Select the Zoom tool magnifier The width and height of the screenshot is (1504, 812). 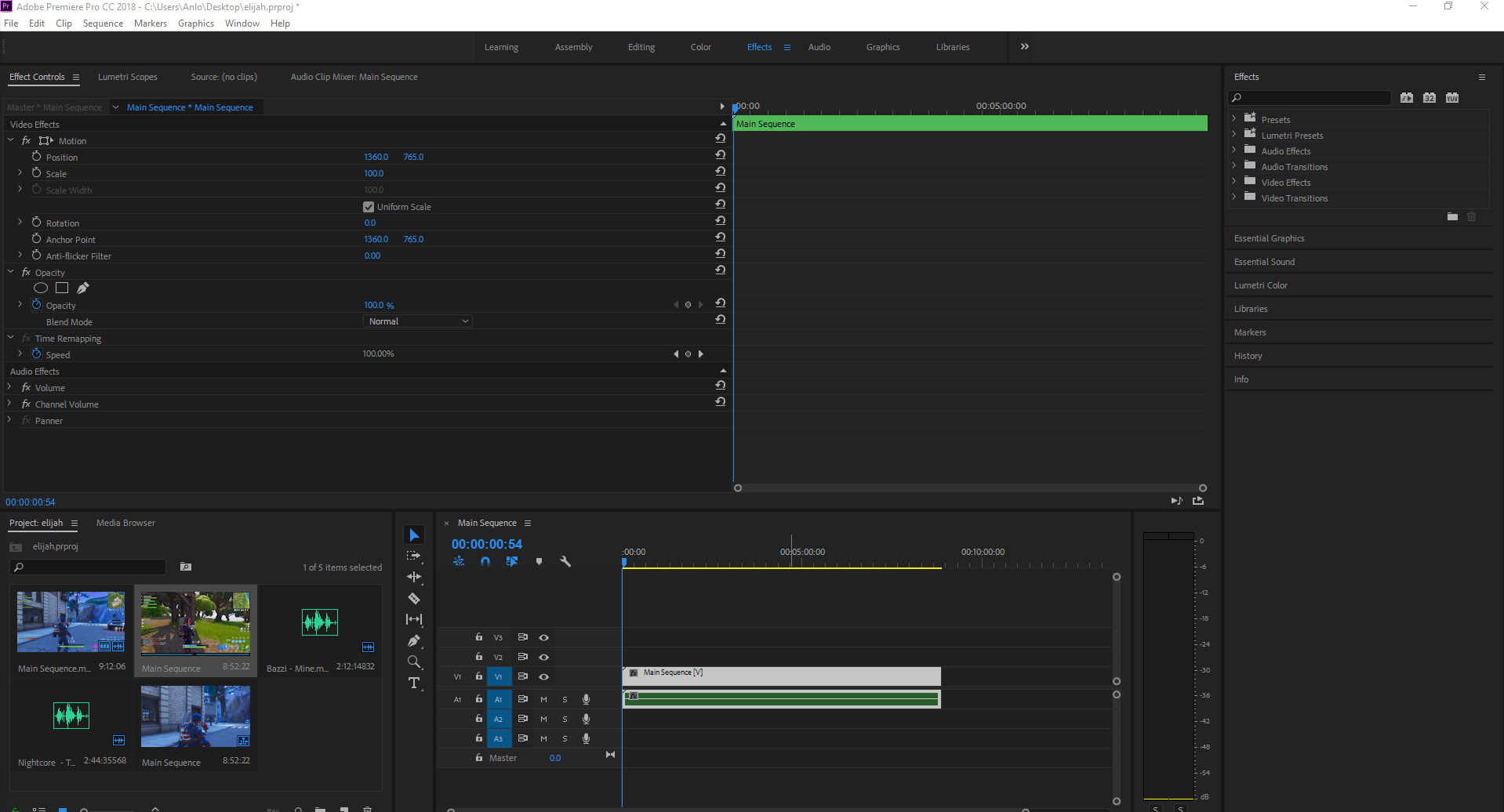(x=414, y=662)
